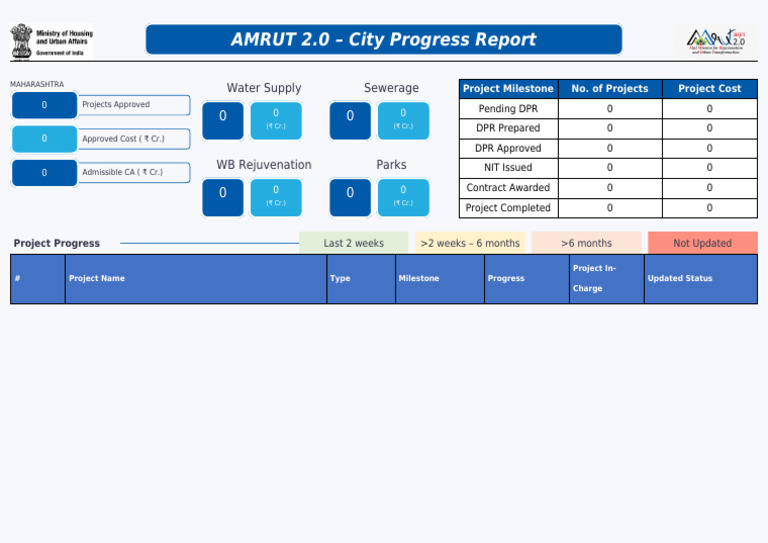Click the Pending DPR milestone row
This screenshot has width=768, height=543.
coord(608,109)
